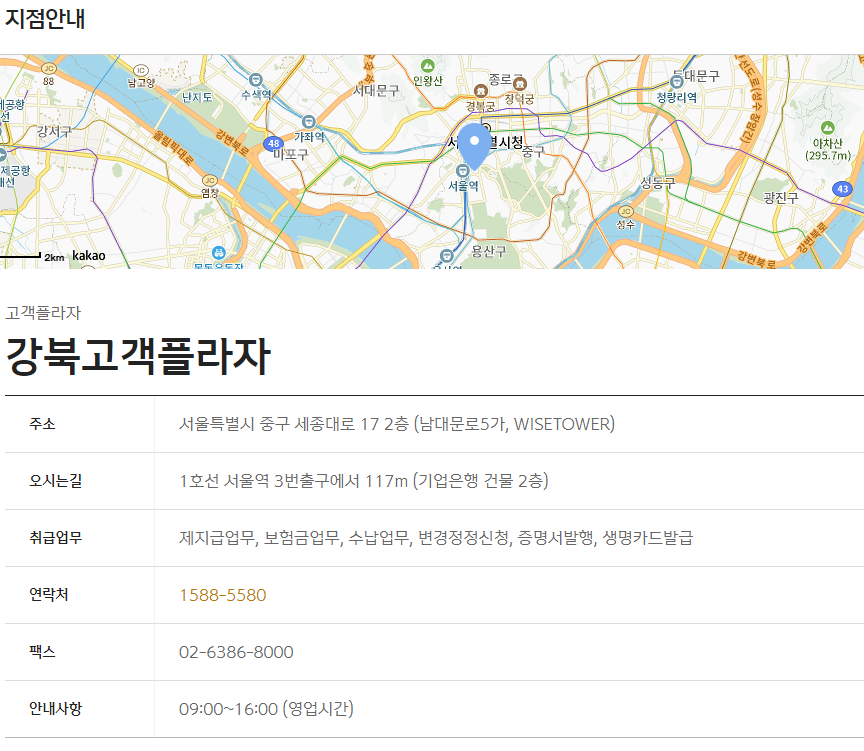The image size is (864, 751).
Task: Click the 수색역 station marker icon
Action: 256,80
